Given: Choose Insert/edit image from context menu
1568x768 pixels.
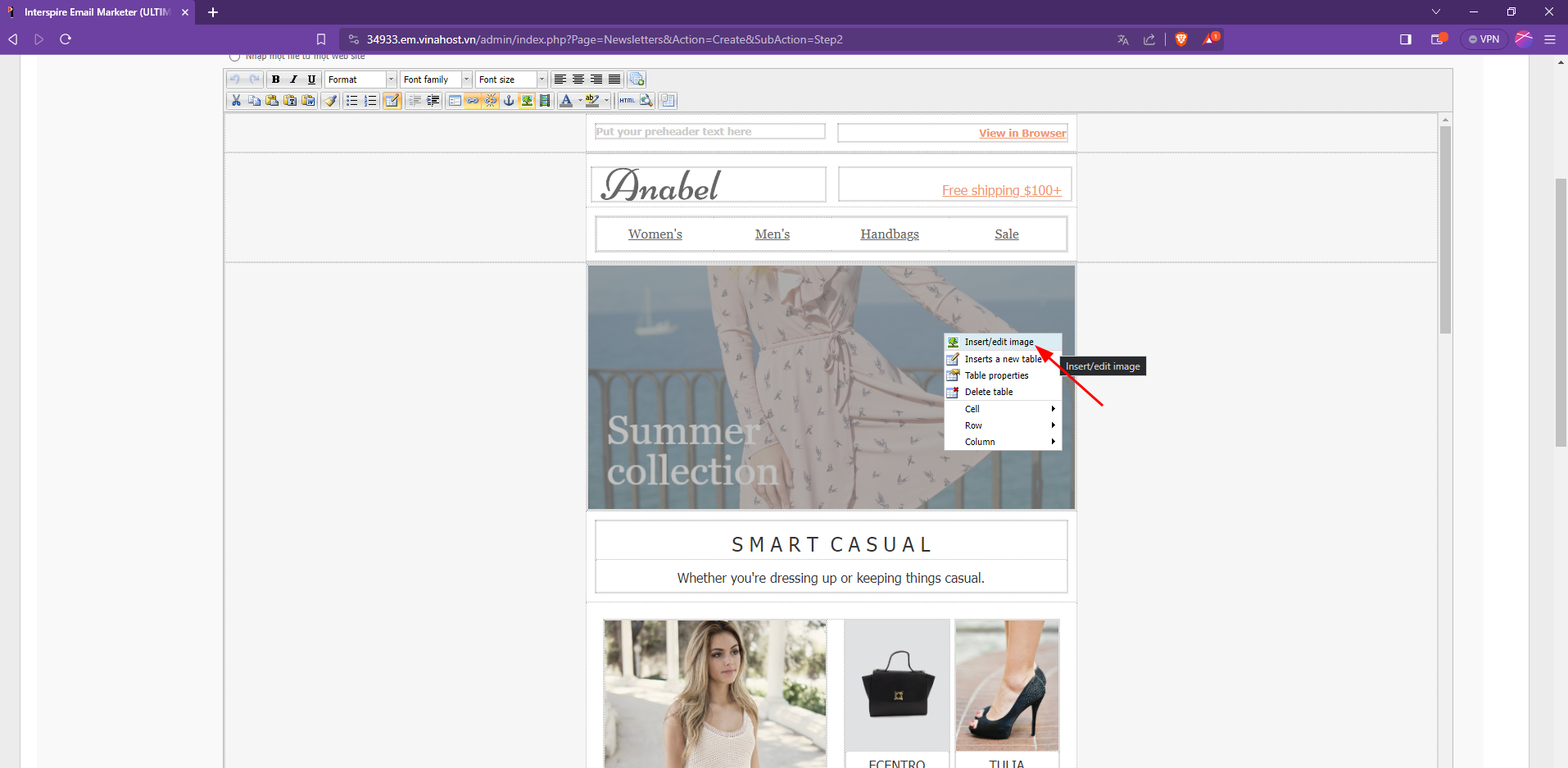Looking at the screenshot, I should click(999, 342).
